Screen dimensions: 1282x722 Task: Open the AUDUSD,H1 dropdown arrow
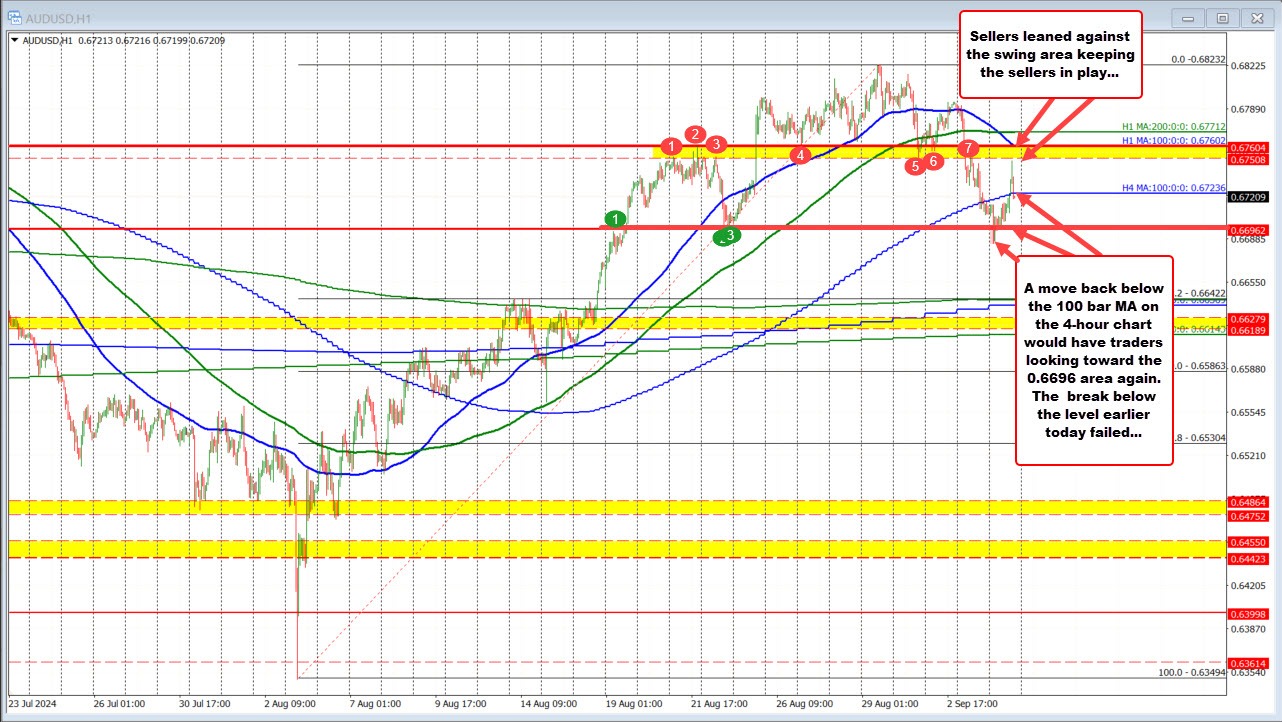tap(14, 40)
